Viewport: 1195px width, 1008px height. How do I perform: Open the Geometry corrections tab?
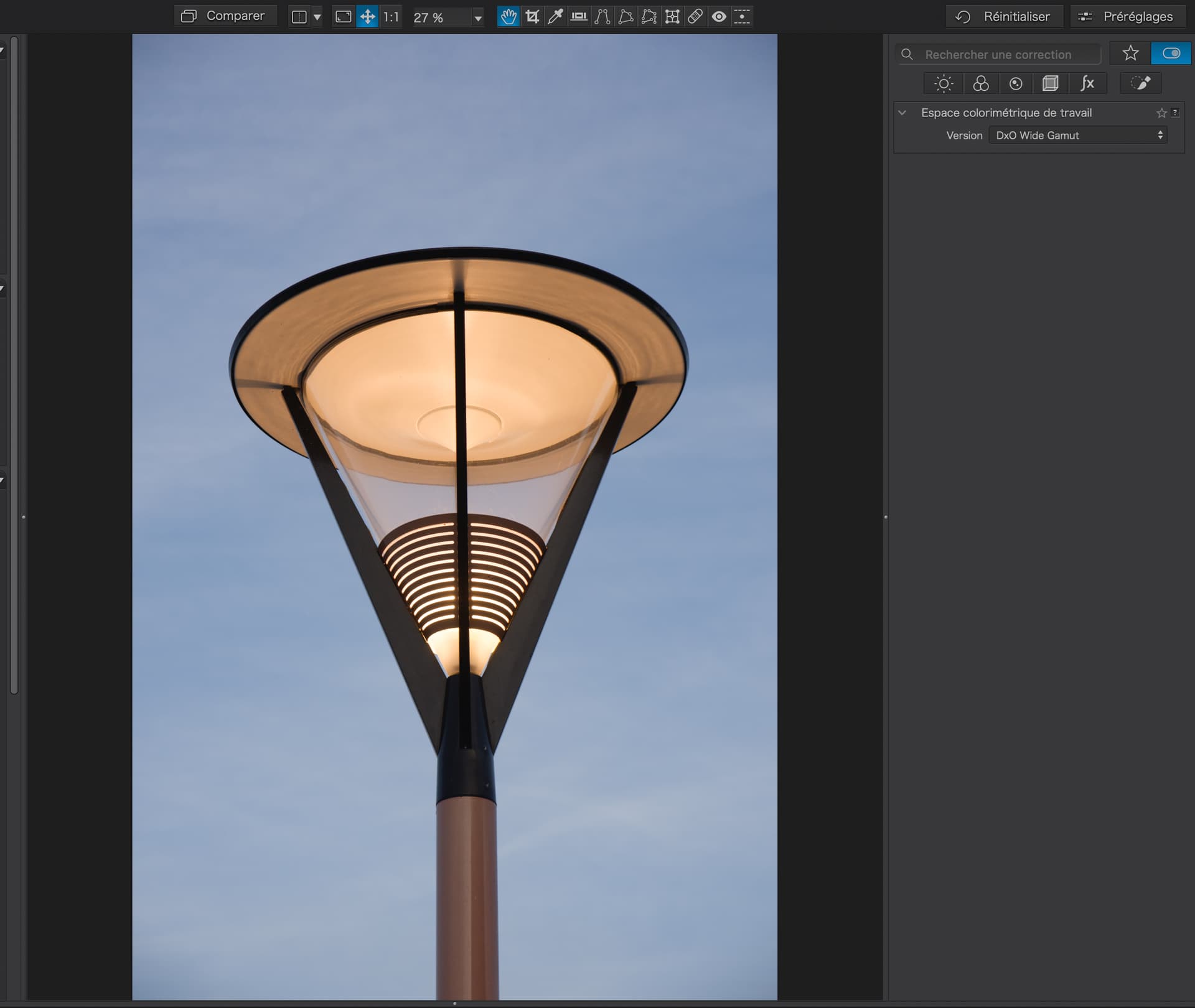pos(1051,83)
